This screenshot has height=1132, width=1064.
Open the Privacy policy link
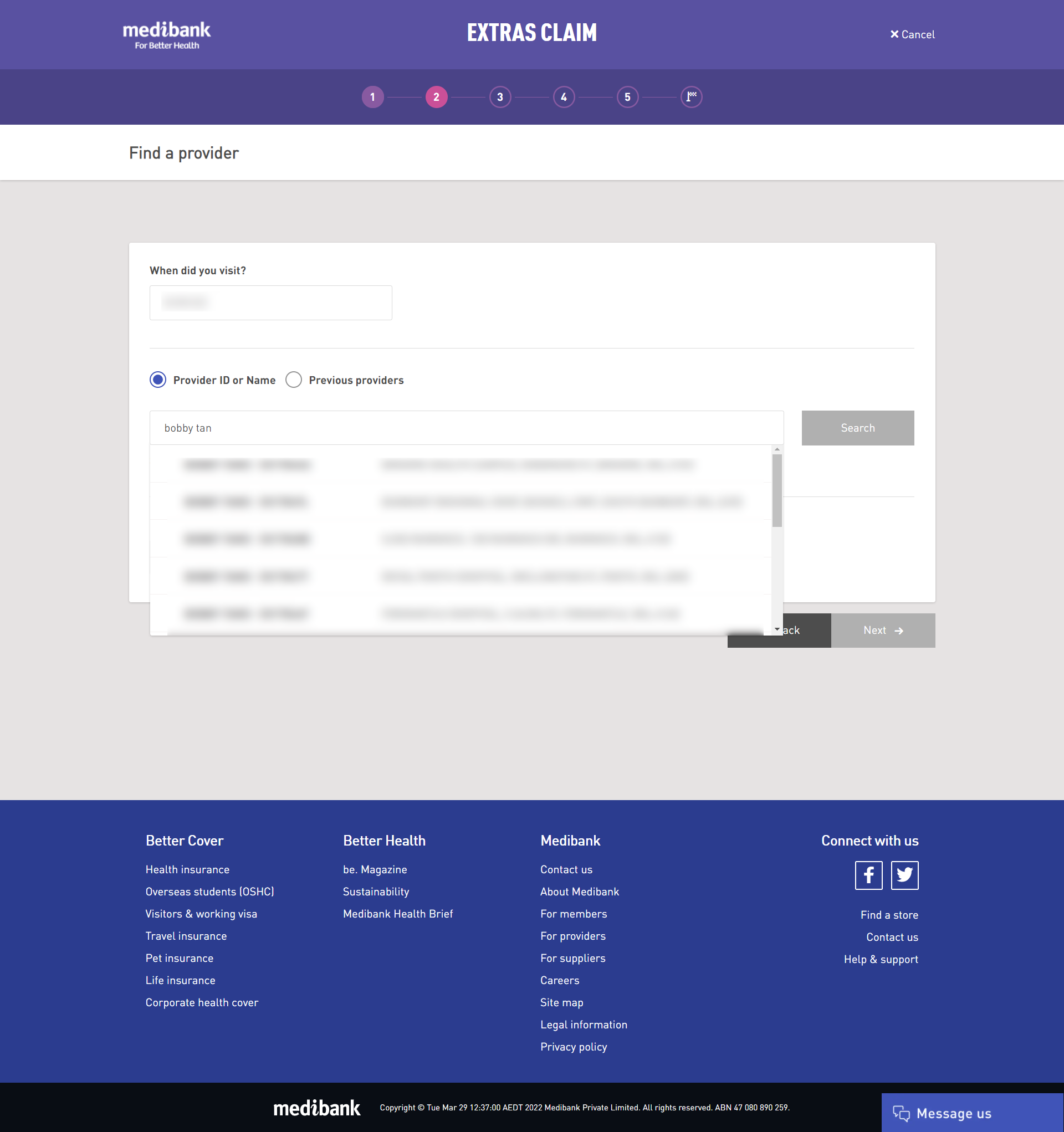[574, 1047]
